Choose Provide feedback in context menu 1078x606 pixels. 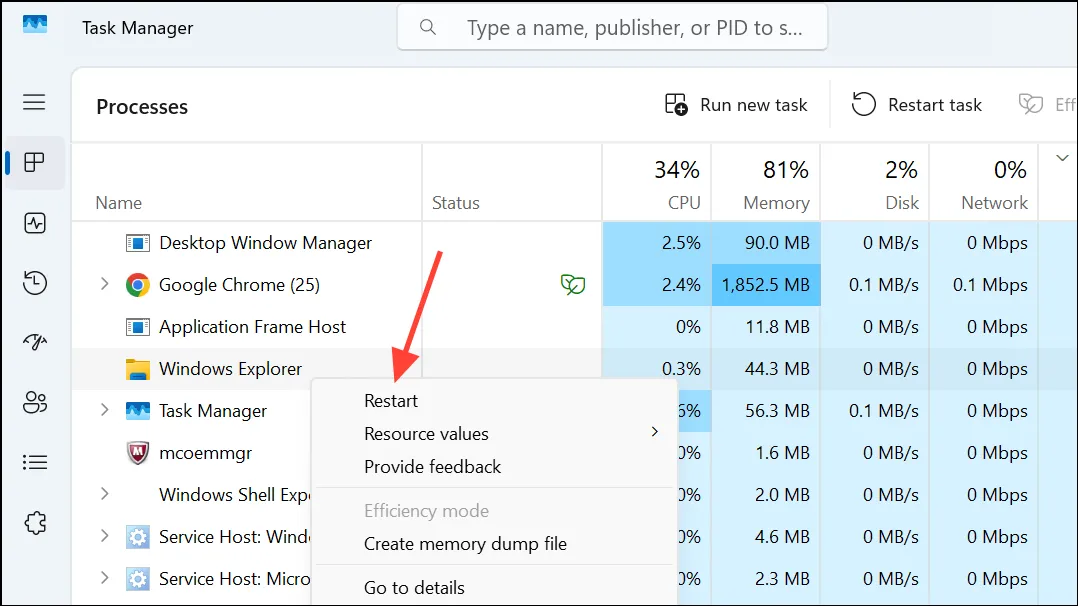click(x=432, y=466)
